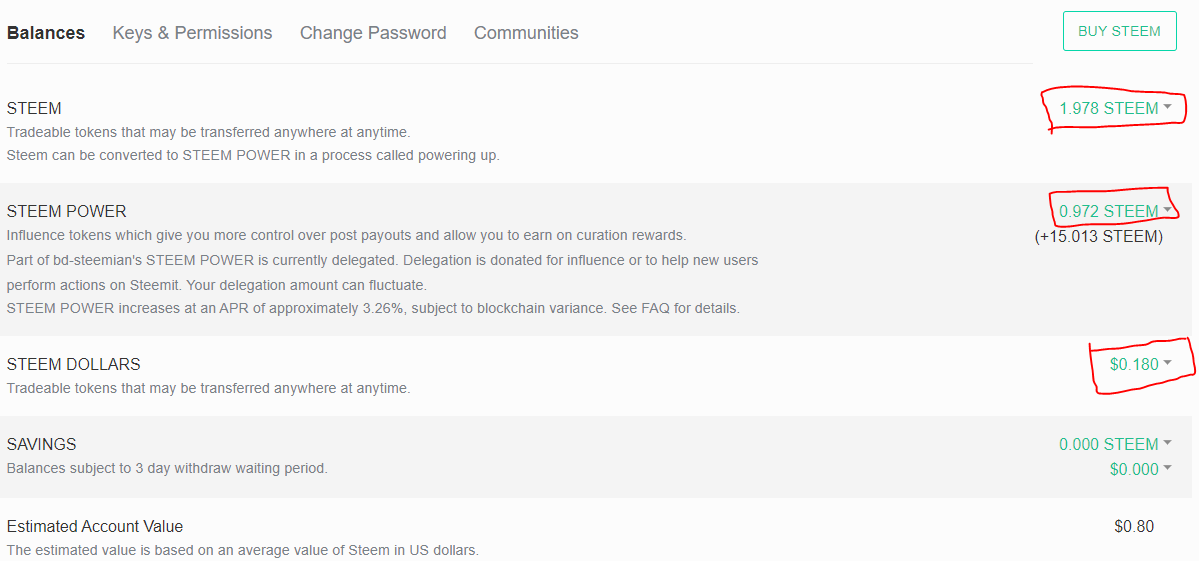Expand the $0.000 savings dollars dropdown
1199x561 pixels.
point(1140,469)
